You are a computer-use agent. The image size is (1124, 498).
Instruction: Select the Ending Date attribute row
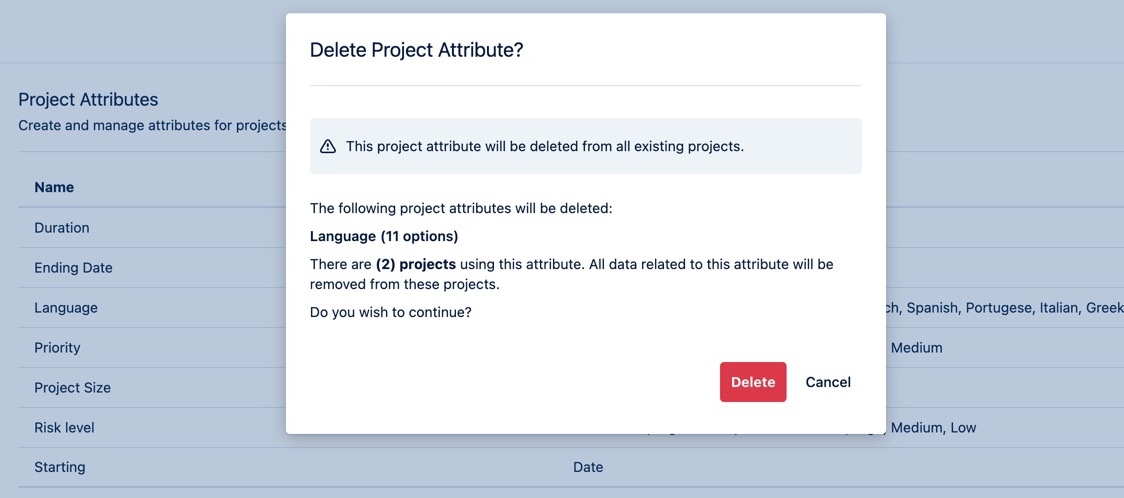pyautogui.click(x=73, y=268)
